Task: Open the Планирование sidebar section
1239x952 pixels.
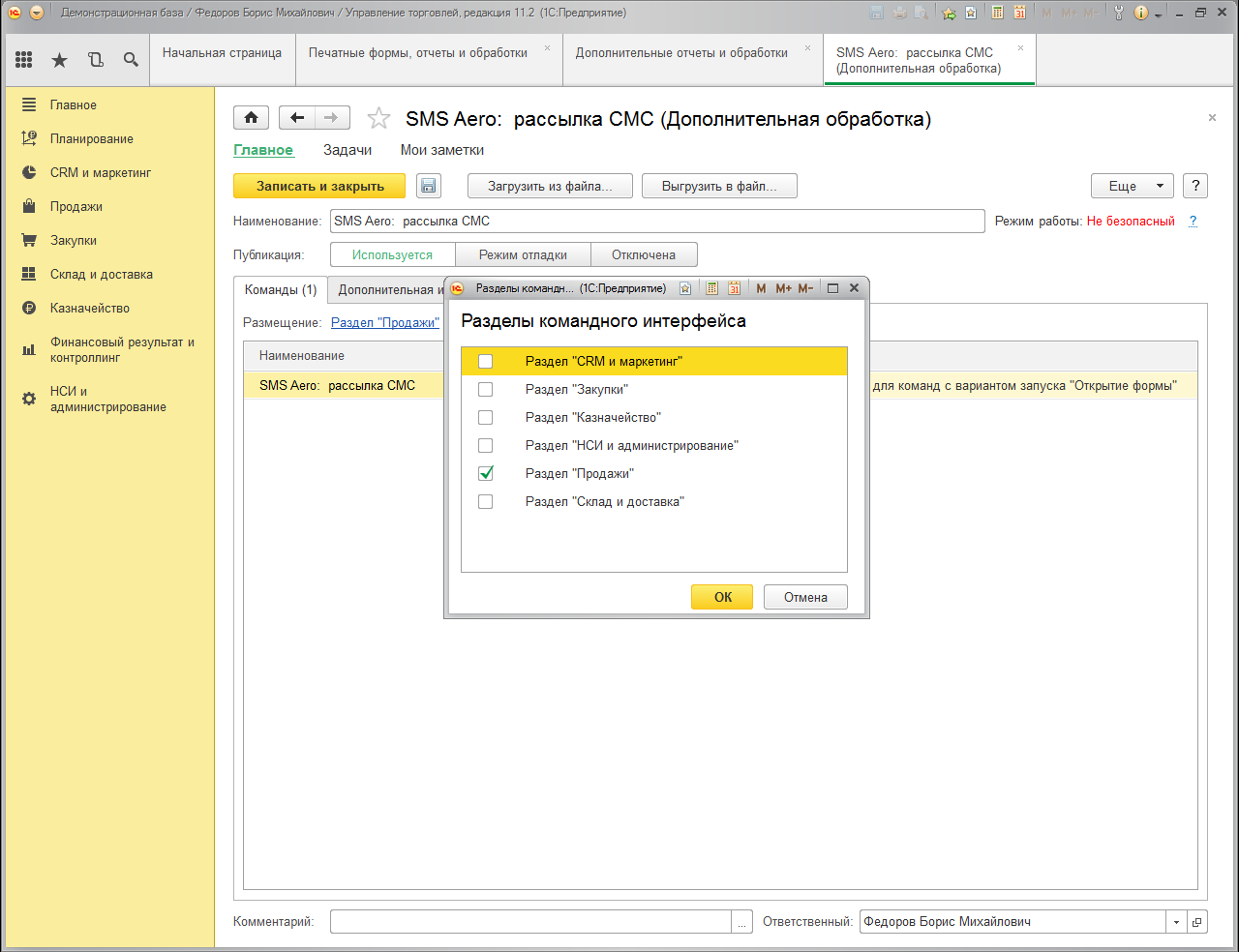Action: [x=92, y=138]
